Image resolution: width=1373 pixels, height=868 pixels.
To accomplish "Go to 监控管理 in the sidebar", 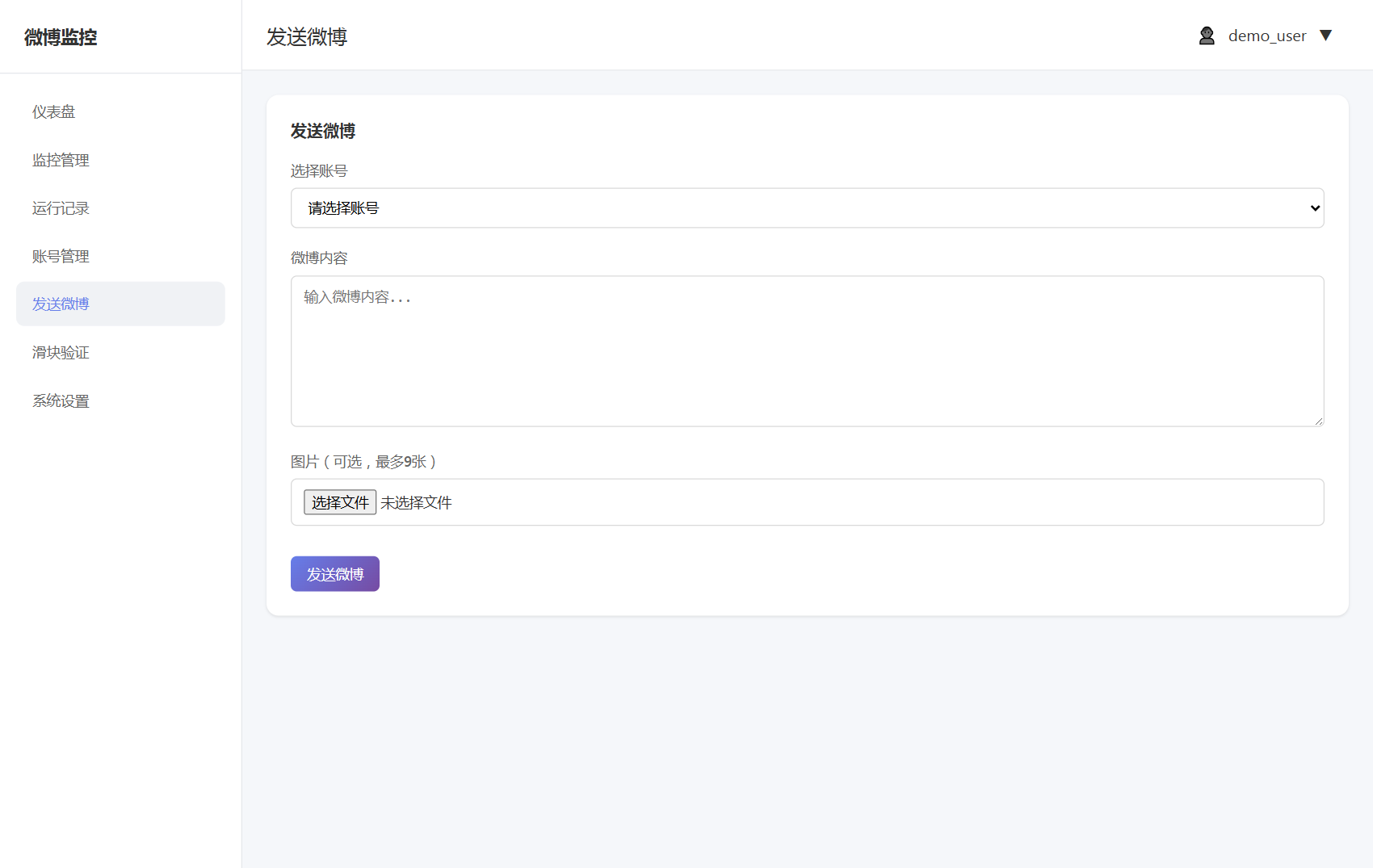I will click(x=120, y=160).
